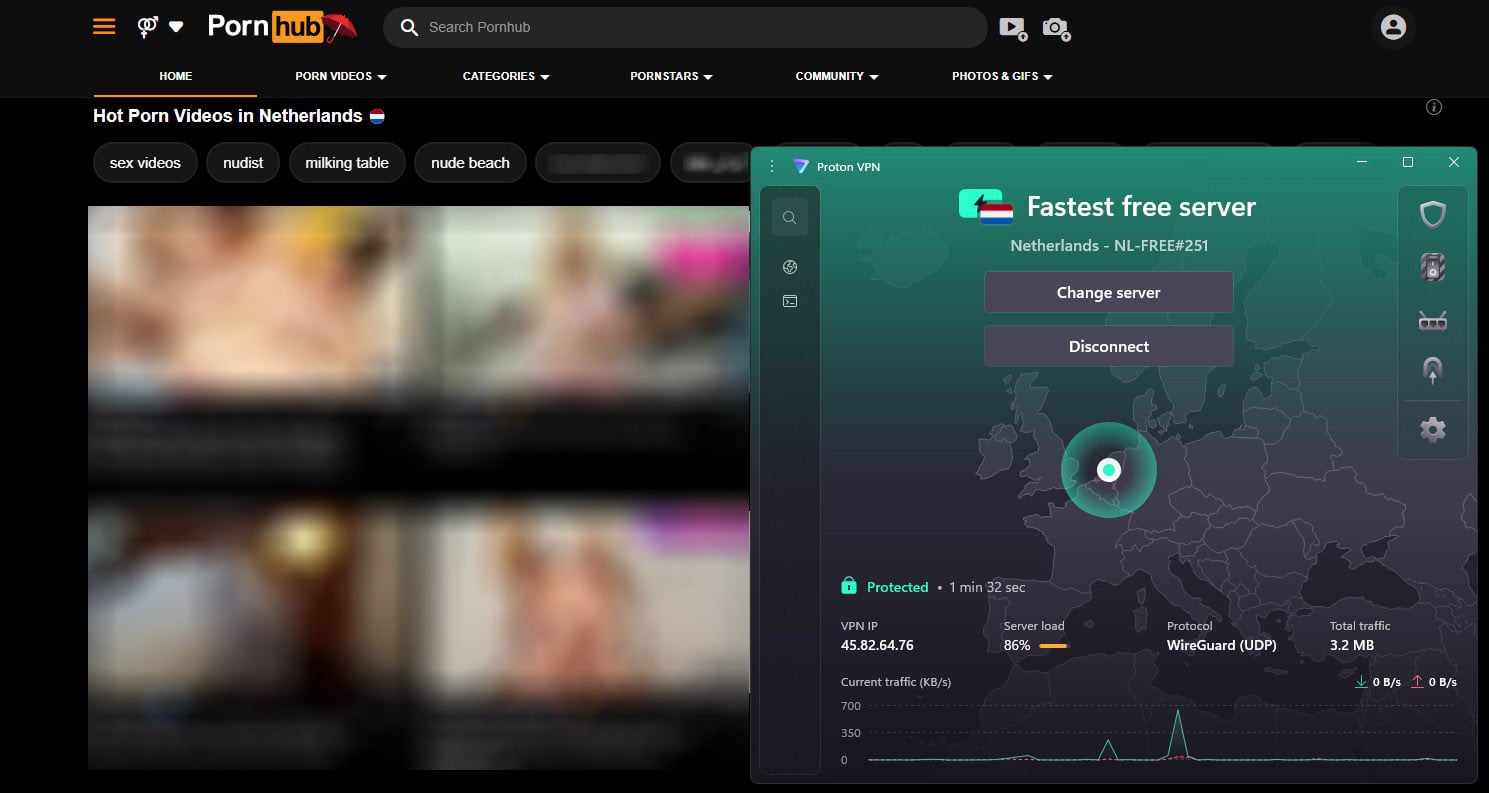The height and width of the screenshot is (793, 1489).
Task: Open the upload video icon
Action: (1013, 28)
